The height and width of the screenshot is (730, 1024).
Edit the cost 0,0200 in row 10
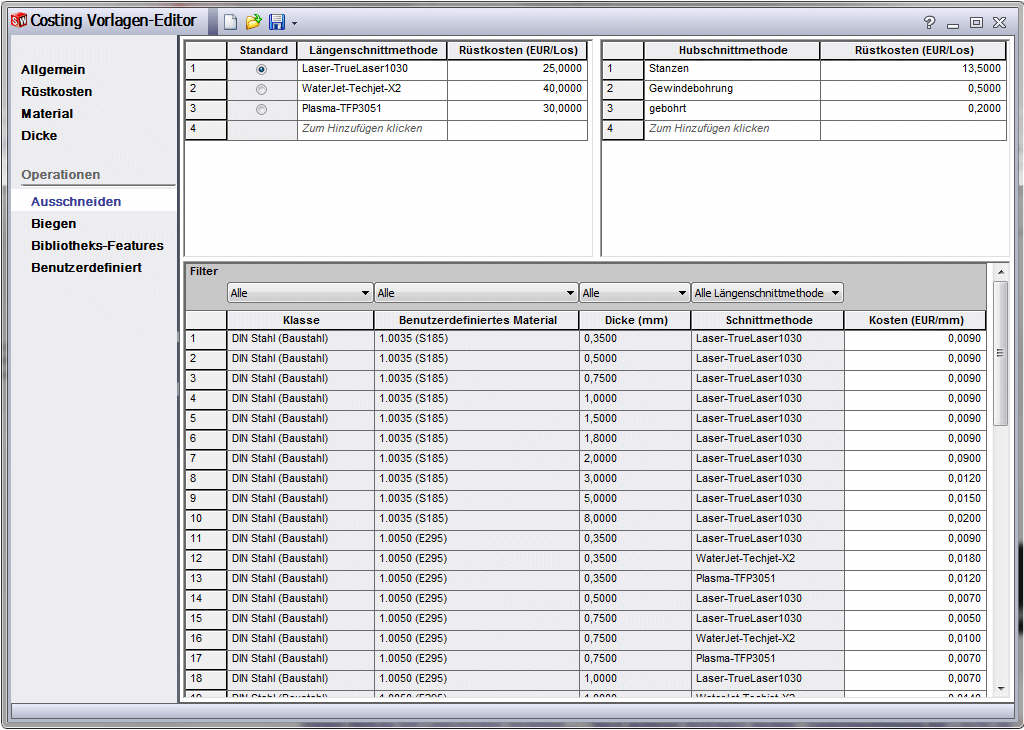916,519
